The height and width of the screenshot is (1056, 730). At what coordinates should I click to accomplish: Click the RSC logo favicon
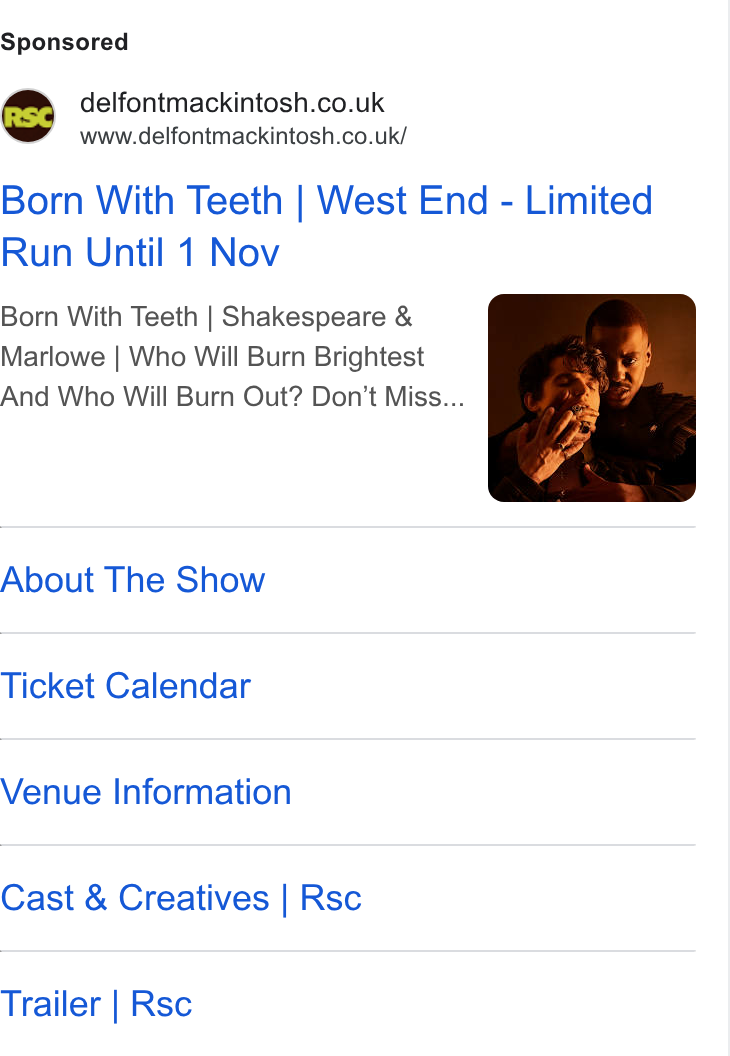[x=28, y=117]
